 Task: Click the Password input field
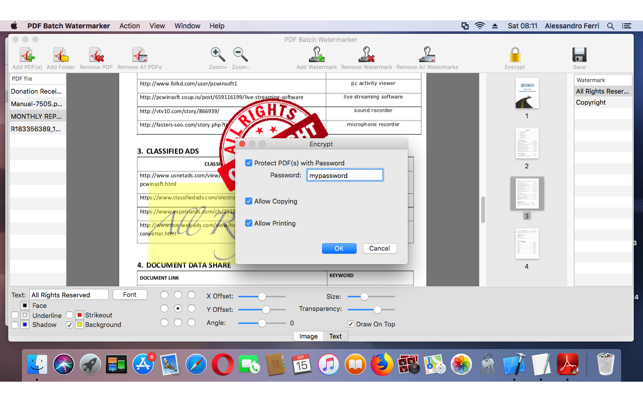[345, 175]
